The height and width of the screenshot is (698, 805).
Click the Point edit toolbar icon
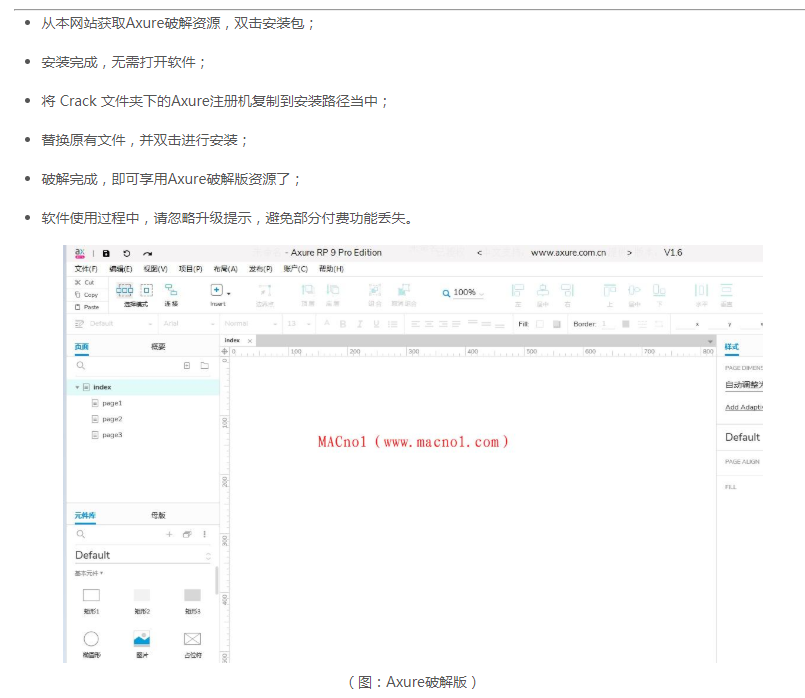265,290
